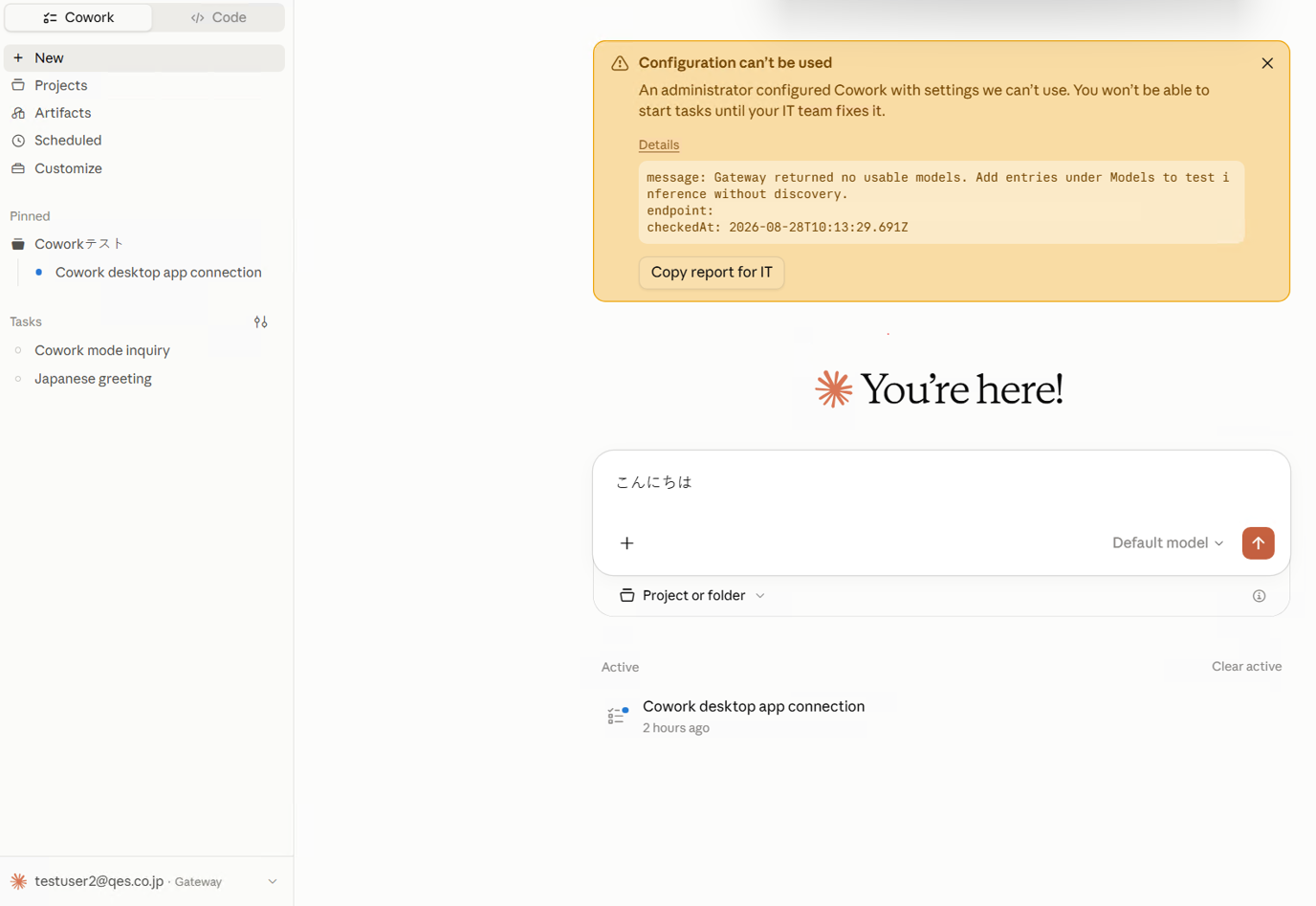Open the Project or folder dropdown
The width and height of the screenshot is (1316, 906).
tap(692, 596)
